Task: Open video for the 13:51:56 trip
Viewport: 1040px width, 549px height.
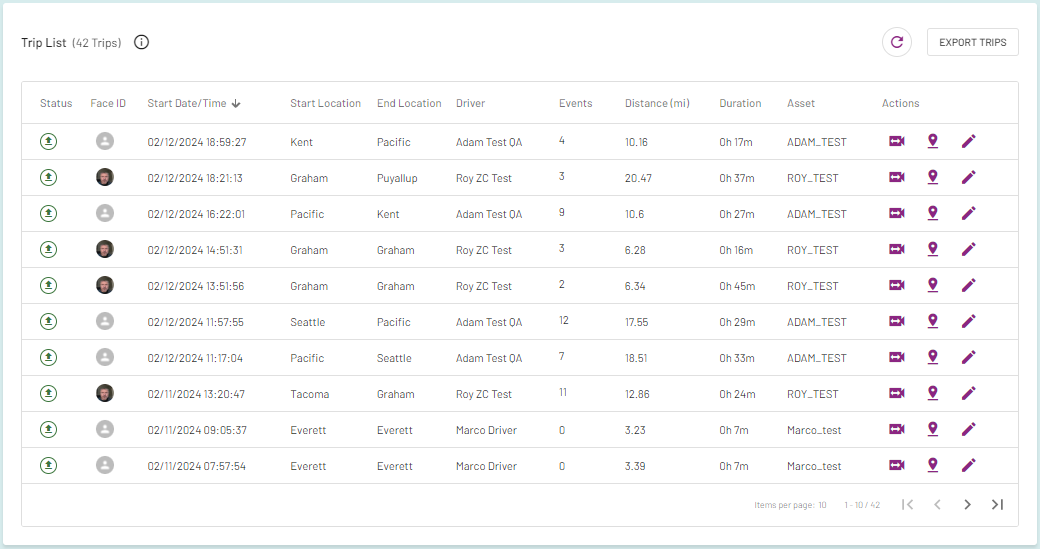Action: click(897, 285)
